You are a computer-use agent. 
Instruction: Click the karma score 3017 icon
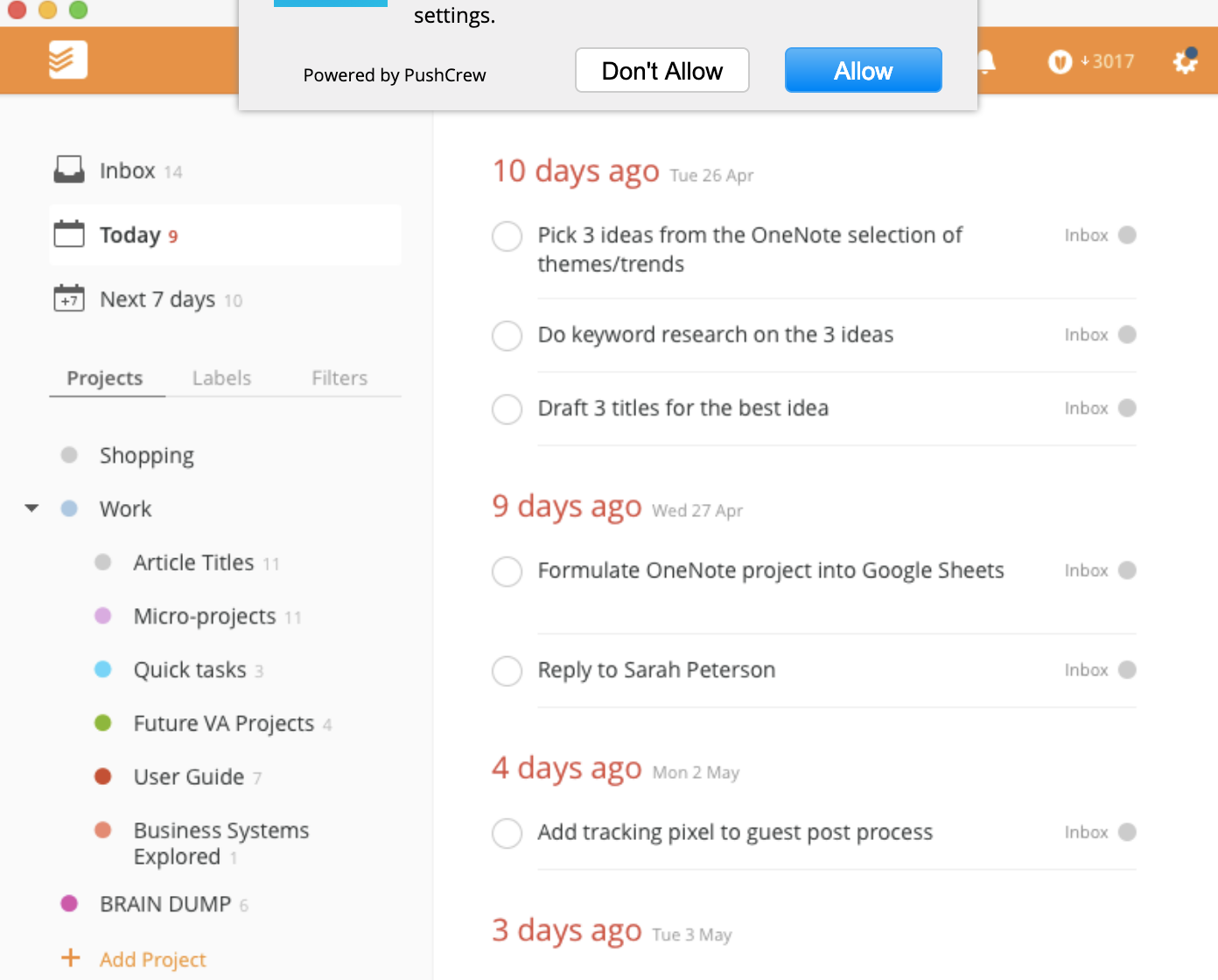[1060, 61]
